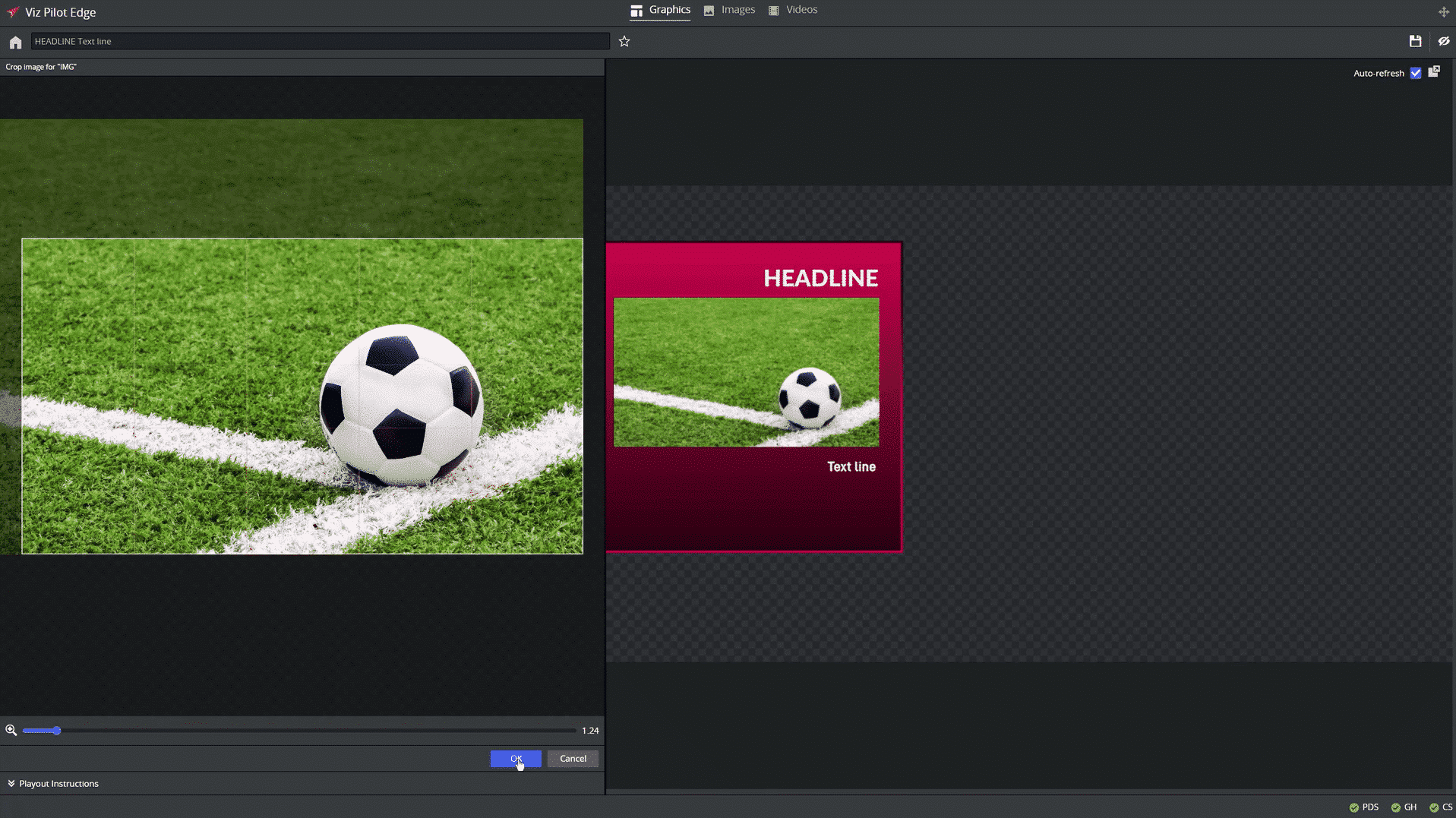The width and height of the screenshot is (1456, 818).
Task: Cancel the image crop
Action: point(573,758)
